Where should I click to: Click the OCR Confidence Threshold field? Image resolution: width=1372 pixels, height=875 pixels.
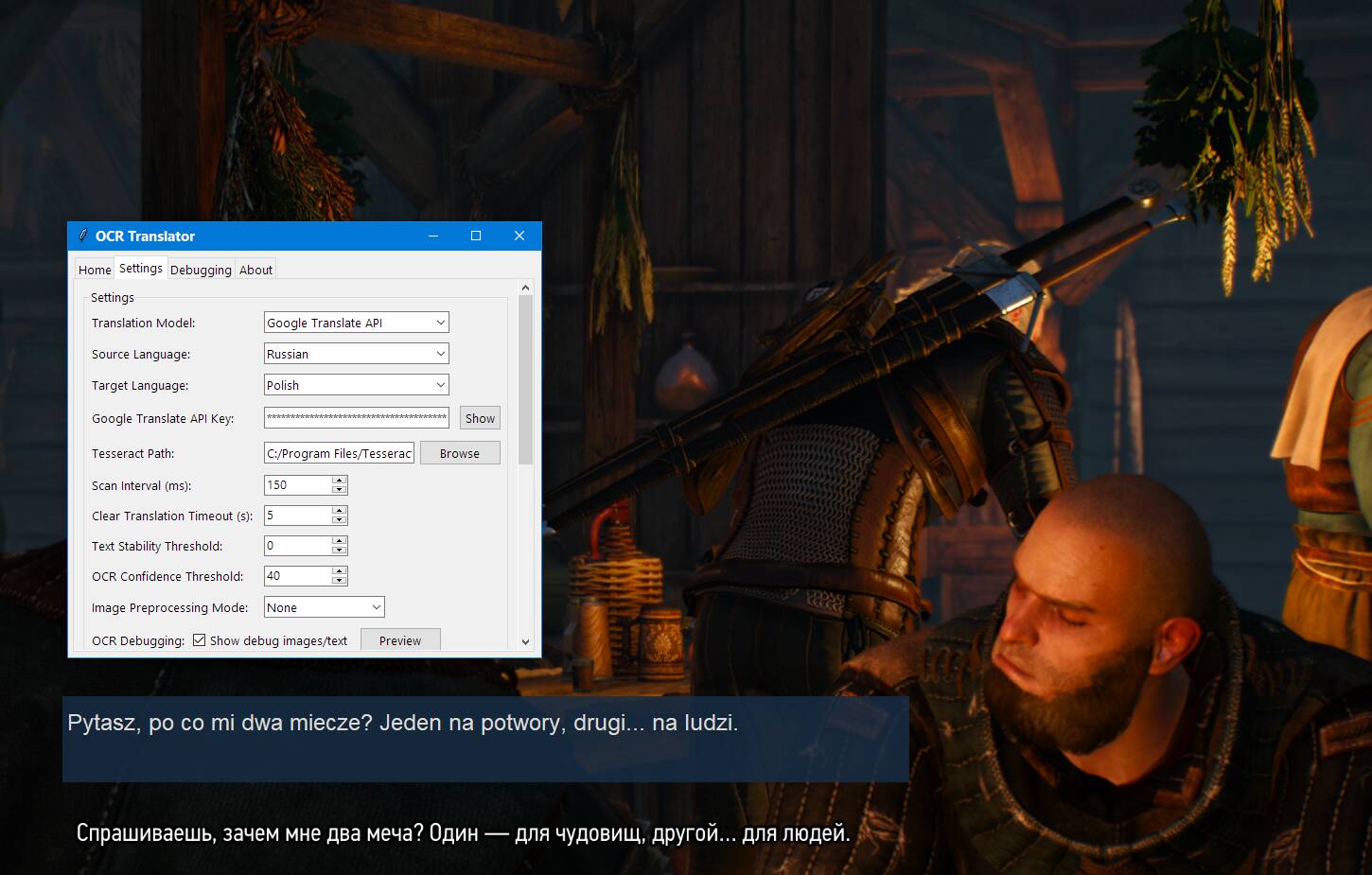click(x=298, y=575)
